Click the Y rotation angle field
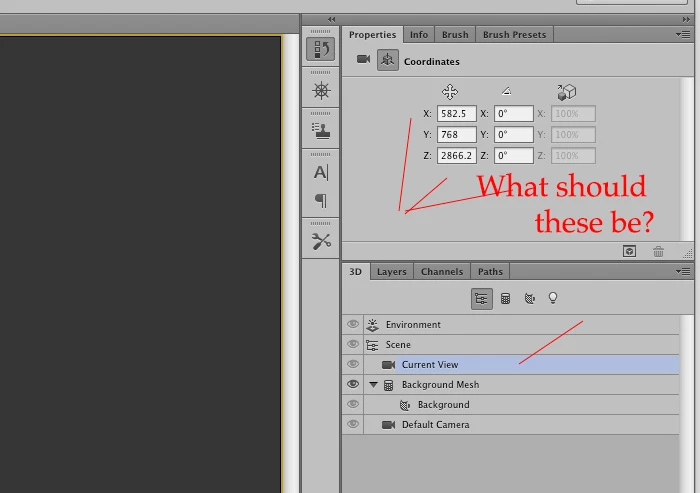 pyautogui.click(x=513, y=134)
